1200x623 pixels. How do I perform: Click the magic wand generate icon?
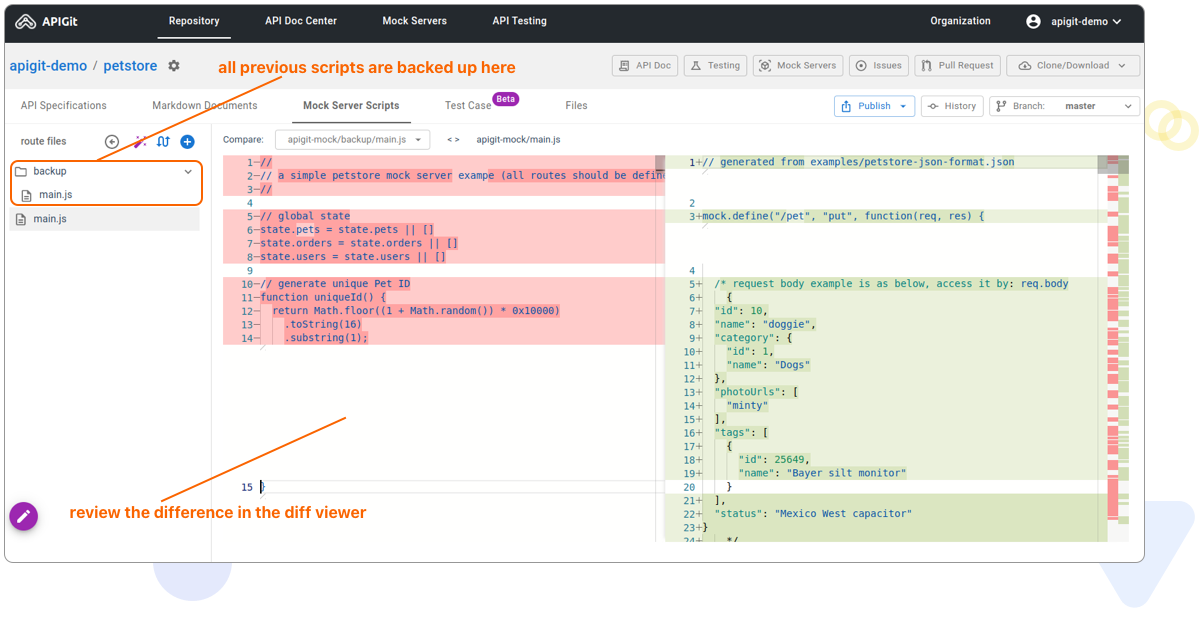point(140,142)
